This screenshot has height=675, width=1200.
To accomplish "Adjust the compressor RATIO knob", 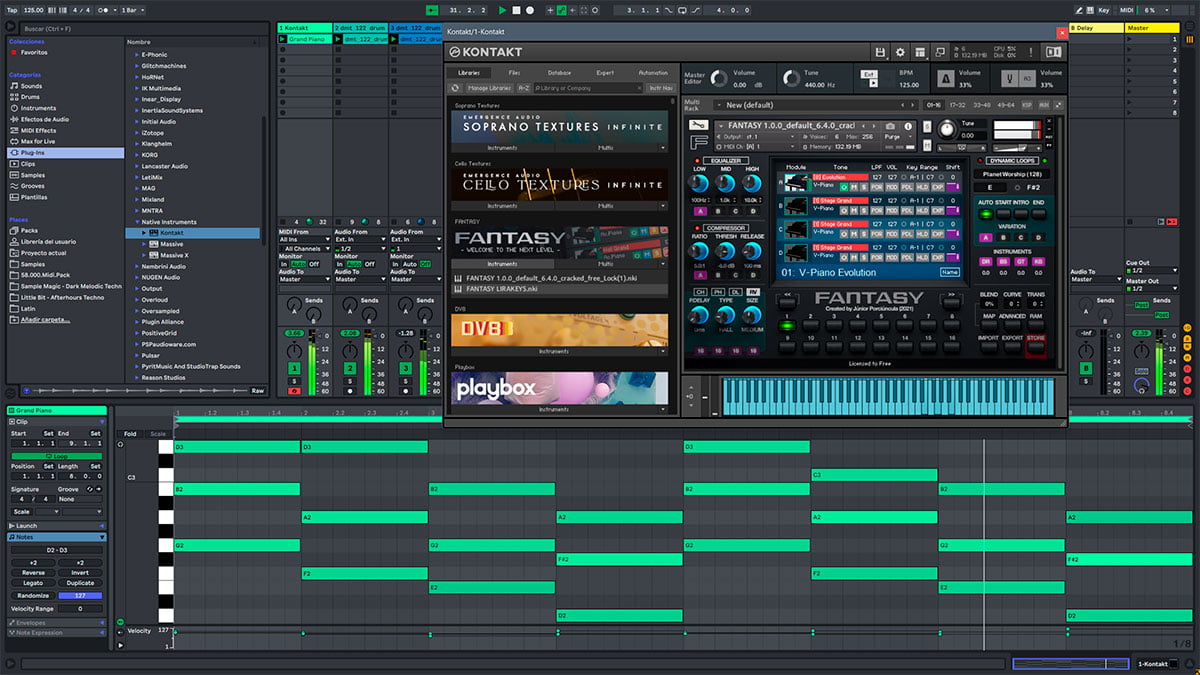I will (699, 251).
